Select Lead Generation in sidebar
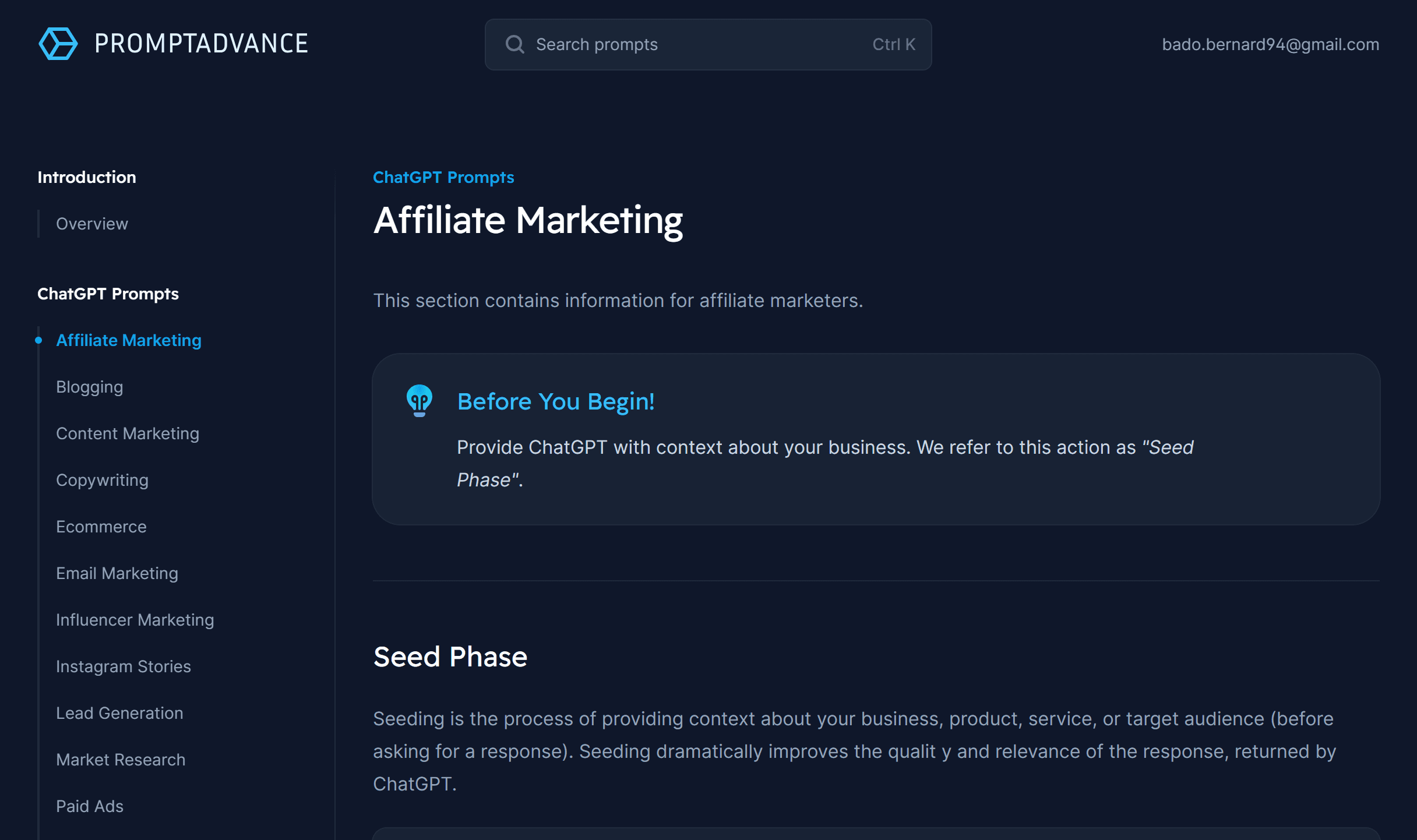 [x=119, y=713]
